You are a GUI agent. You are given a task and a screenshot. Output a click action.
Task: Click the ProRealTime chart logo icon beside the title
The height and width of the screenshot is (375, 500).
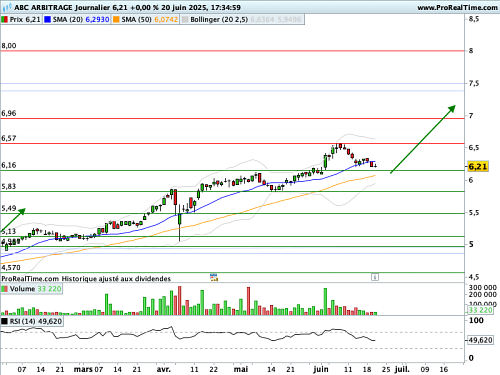pos(7,7)
